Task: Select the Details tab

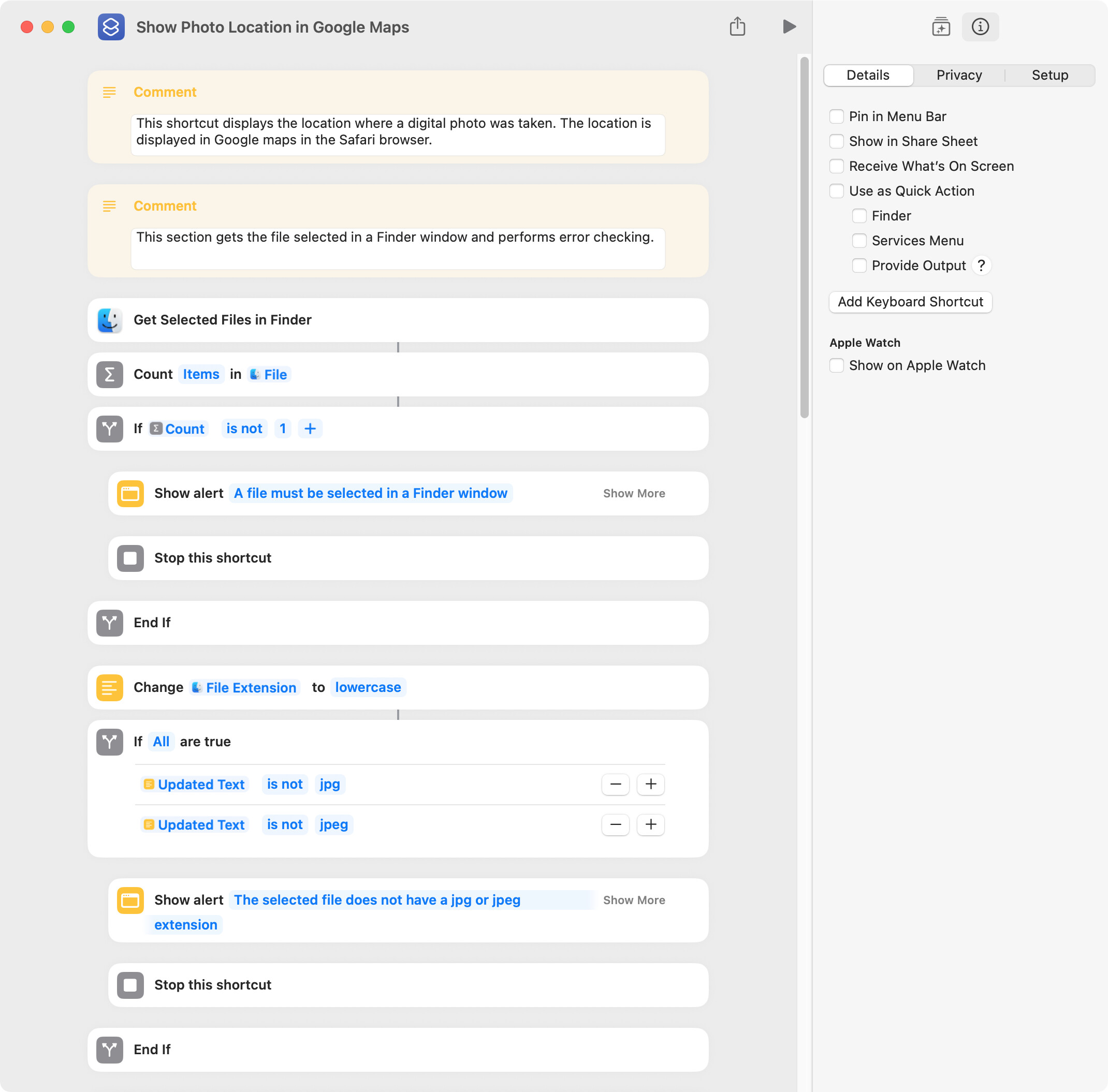Action: (868, 75)
